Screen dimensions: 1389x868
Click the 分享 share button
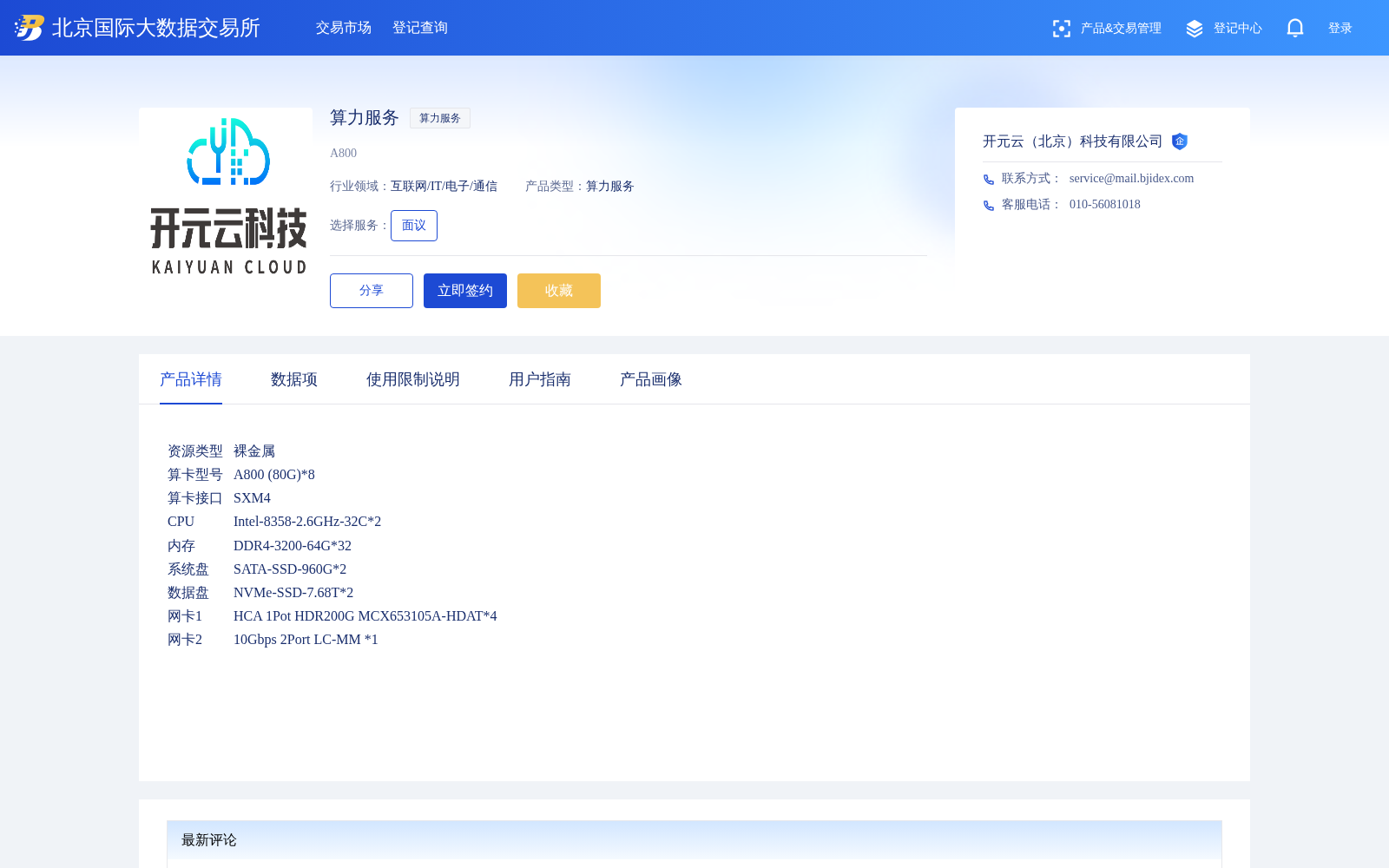click(372, 291)
